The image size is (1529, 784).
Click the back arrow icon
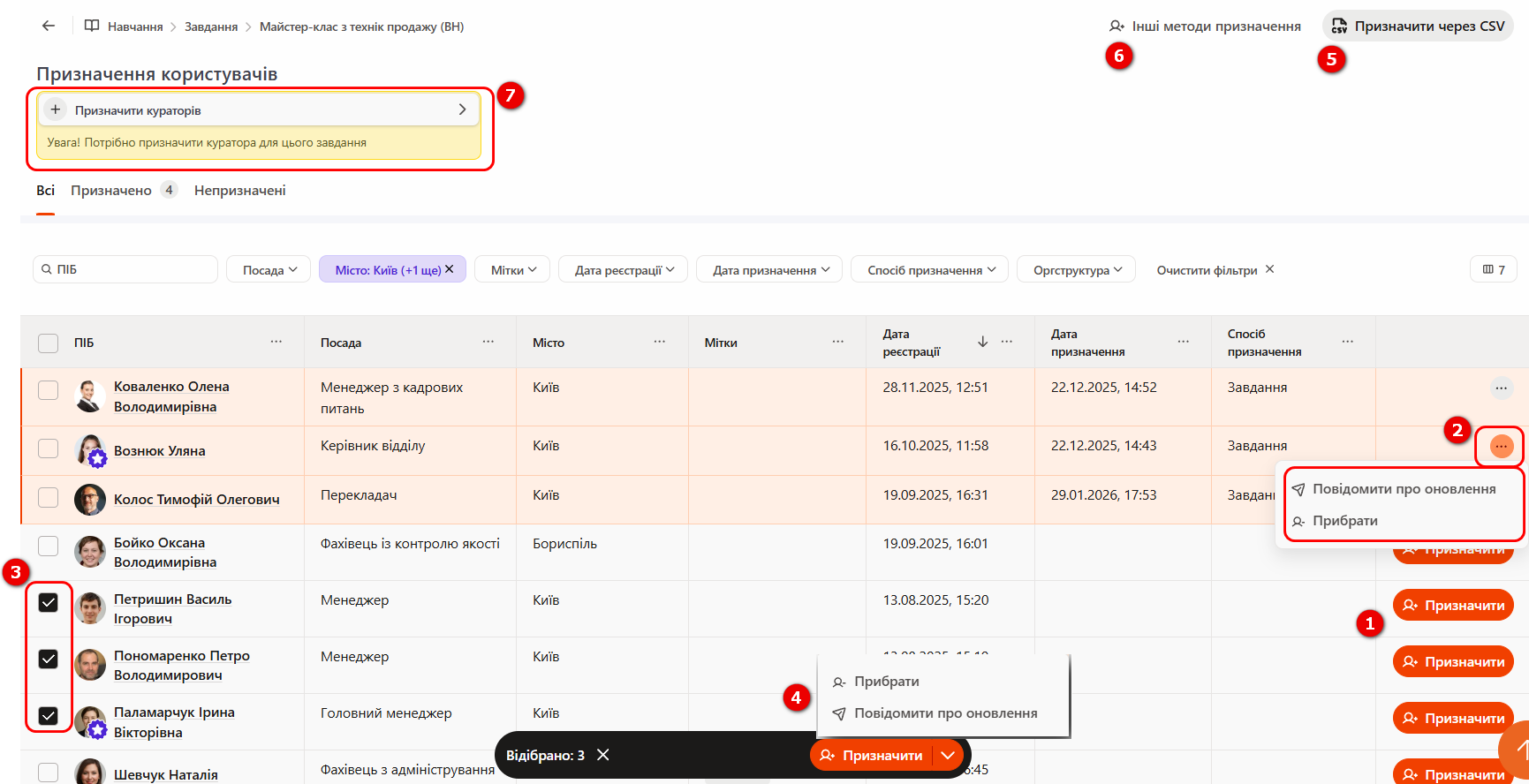click(49, 26)
